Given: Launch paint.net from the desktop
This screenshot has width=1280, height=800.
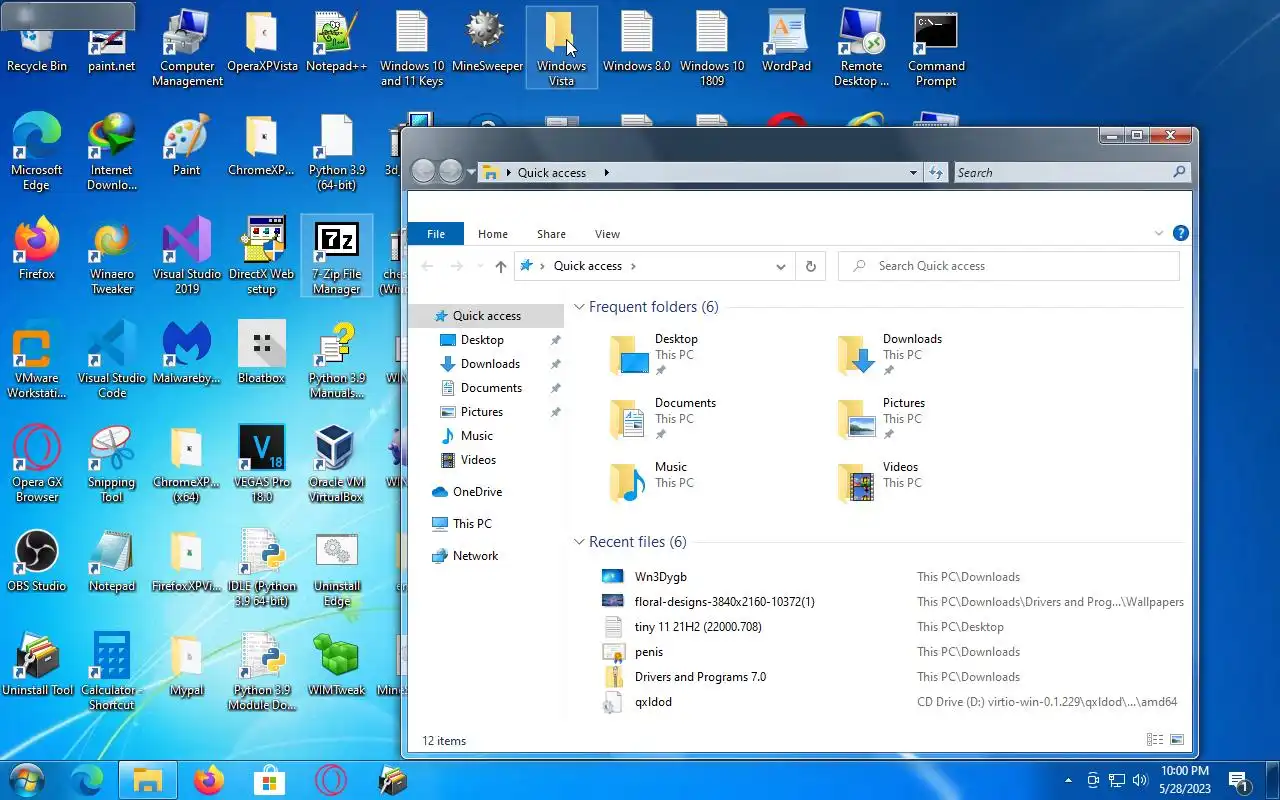Looking at the screenshot, I should coord(112,47).
